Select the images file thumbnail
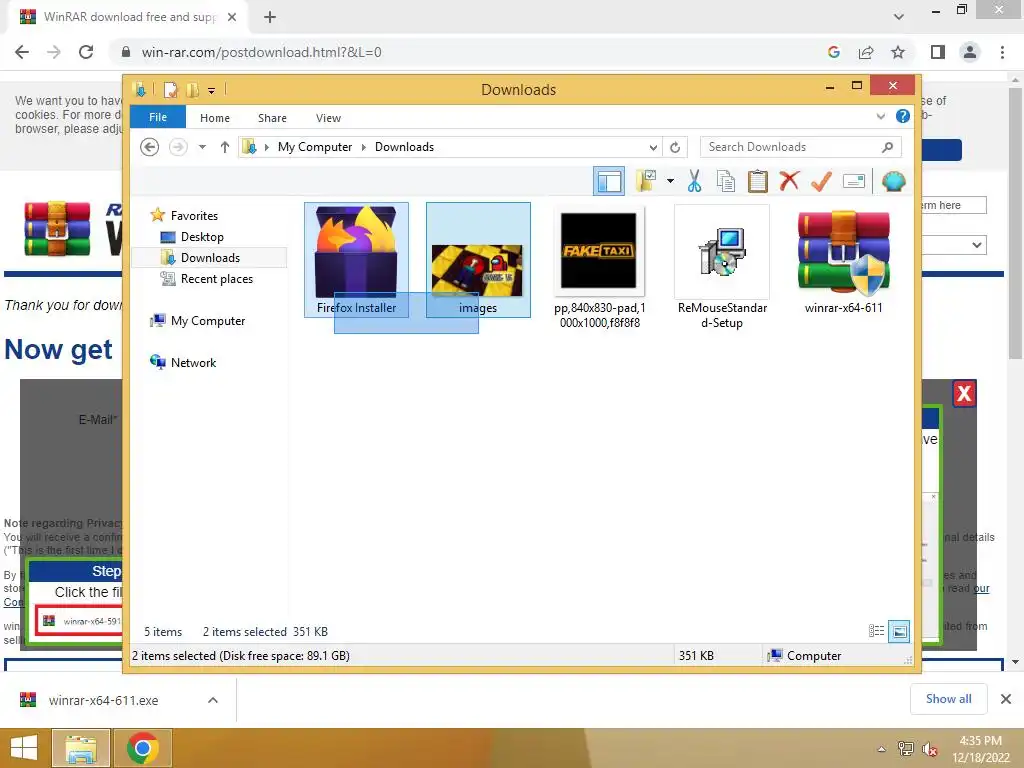Screen dimensions: 1024x768 [x=478, y=260]
